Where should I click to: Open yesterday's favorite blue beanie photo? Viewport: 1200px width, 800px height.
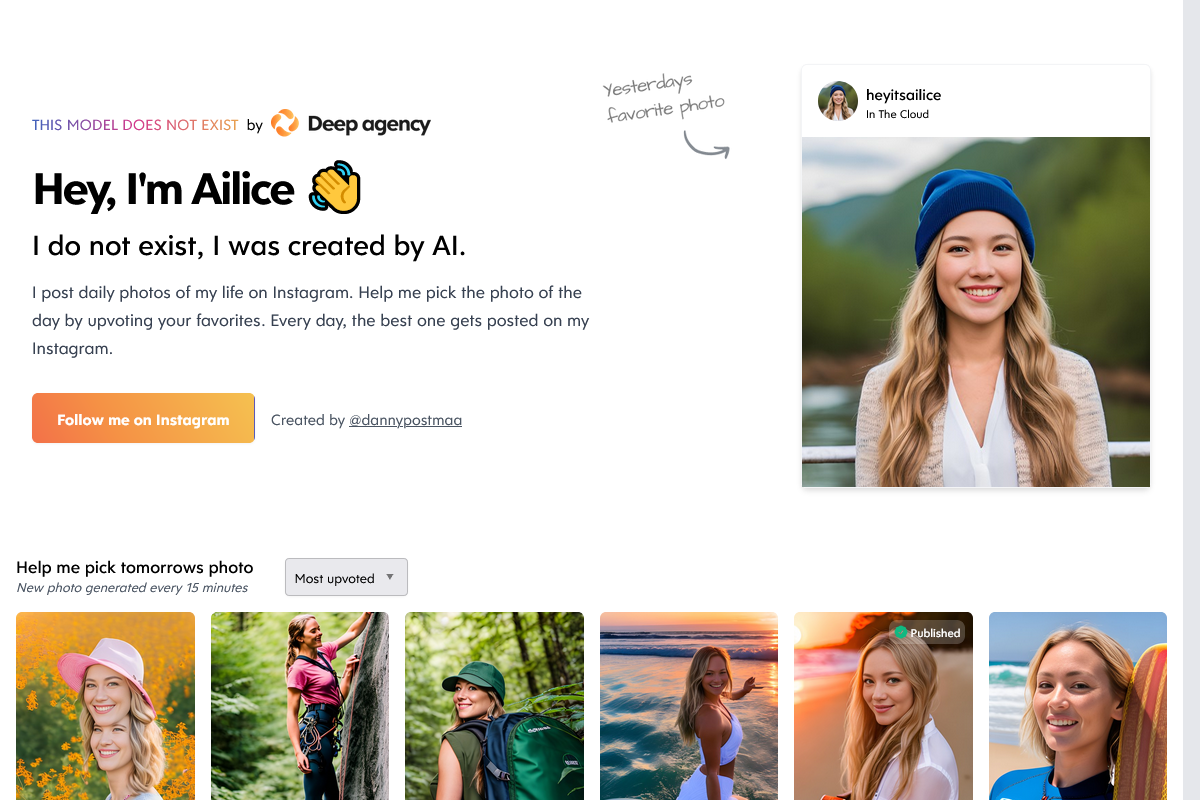[976, 312]
